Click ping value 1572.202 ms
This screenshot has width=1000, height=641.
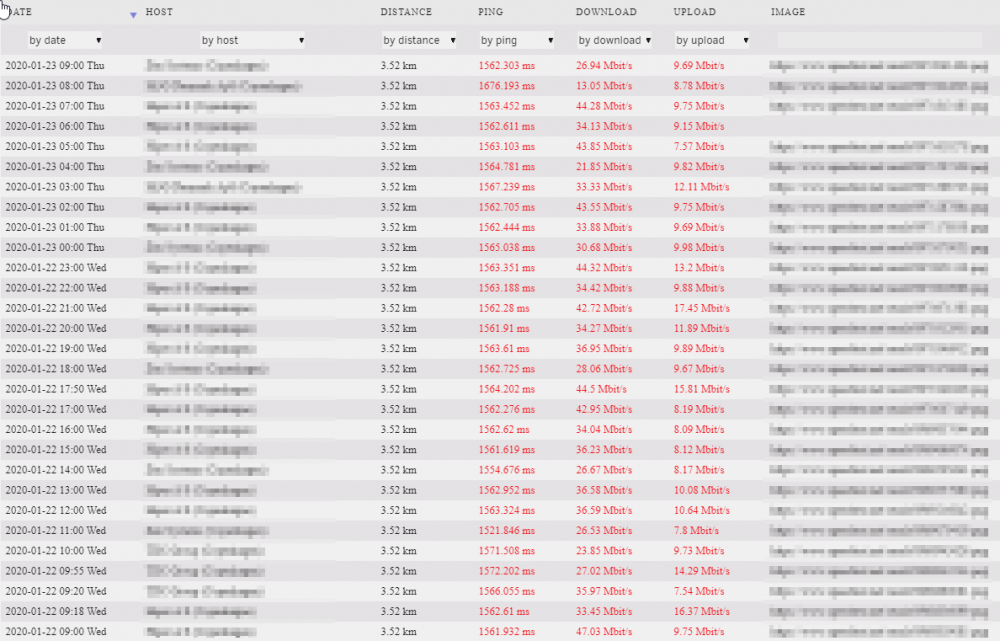tap(506, 571)
